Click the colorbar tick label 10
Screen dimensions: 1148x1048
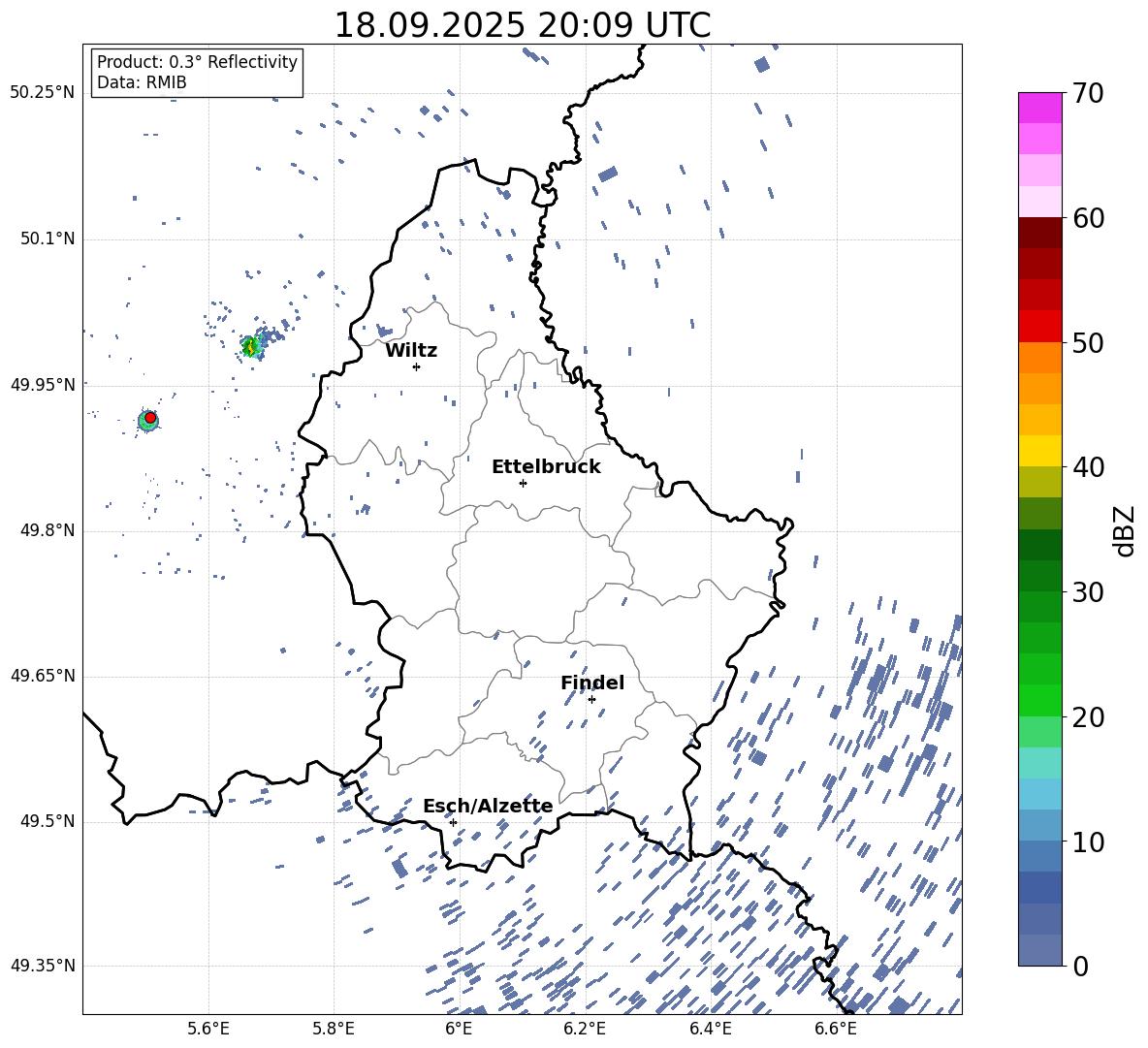pyautogui.click(x=1087, y=842)
